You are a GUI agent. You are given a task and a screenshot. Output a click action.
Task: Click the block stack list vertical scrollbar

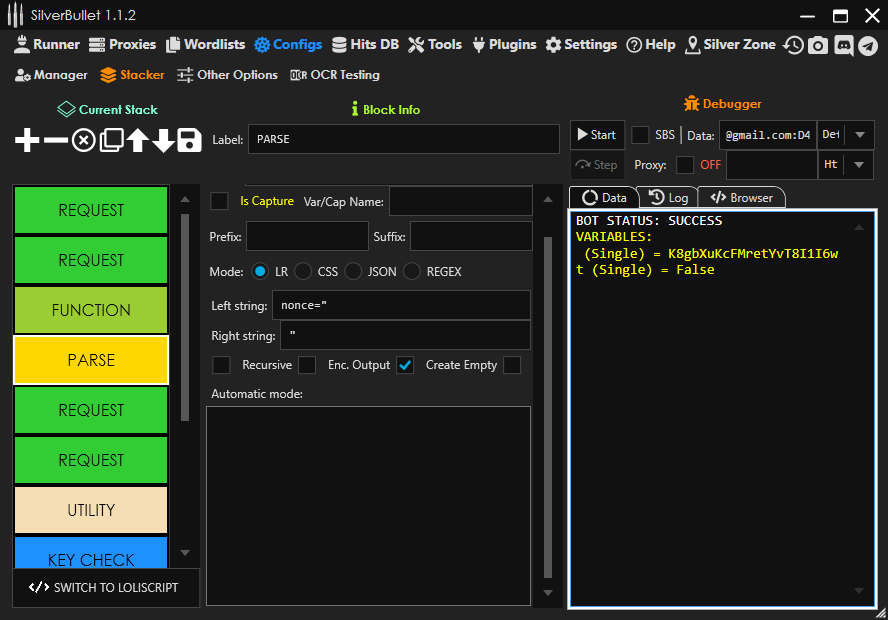point(184,315)
